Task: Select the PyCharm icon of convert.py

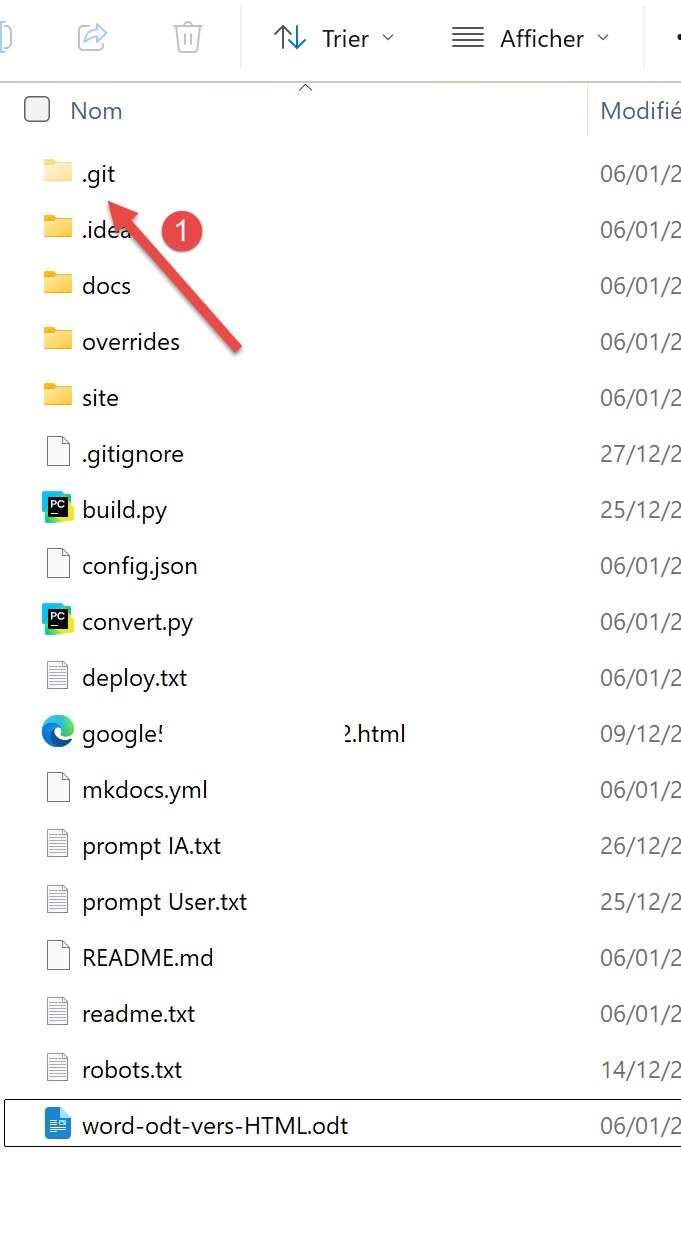Action: click(x=58, y=620)
